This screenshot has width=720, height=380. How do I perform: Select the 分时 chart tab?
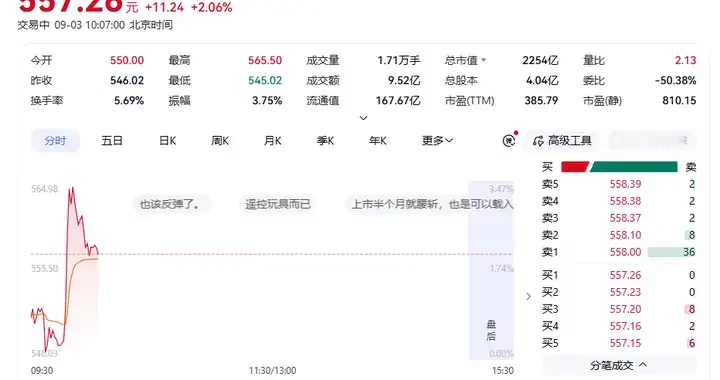pos(55,140)
